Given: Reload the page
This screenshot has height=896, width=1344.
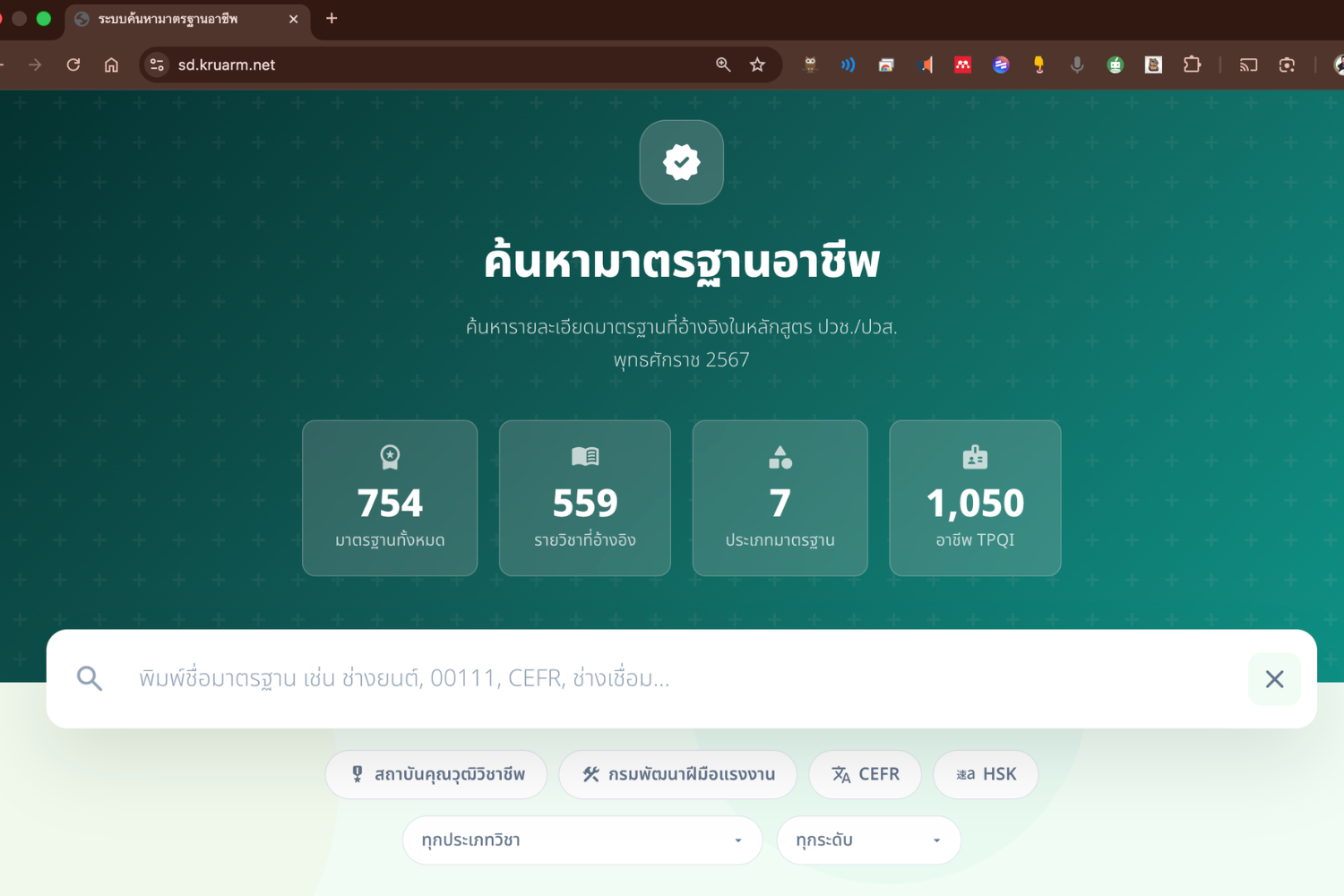Looking at the screenshot, I should coord(73,65).
